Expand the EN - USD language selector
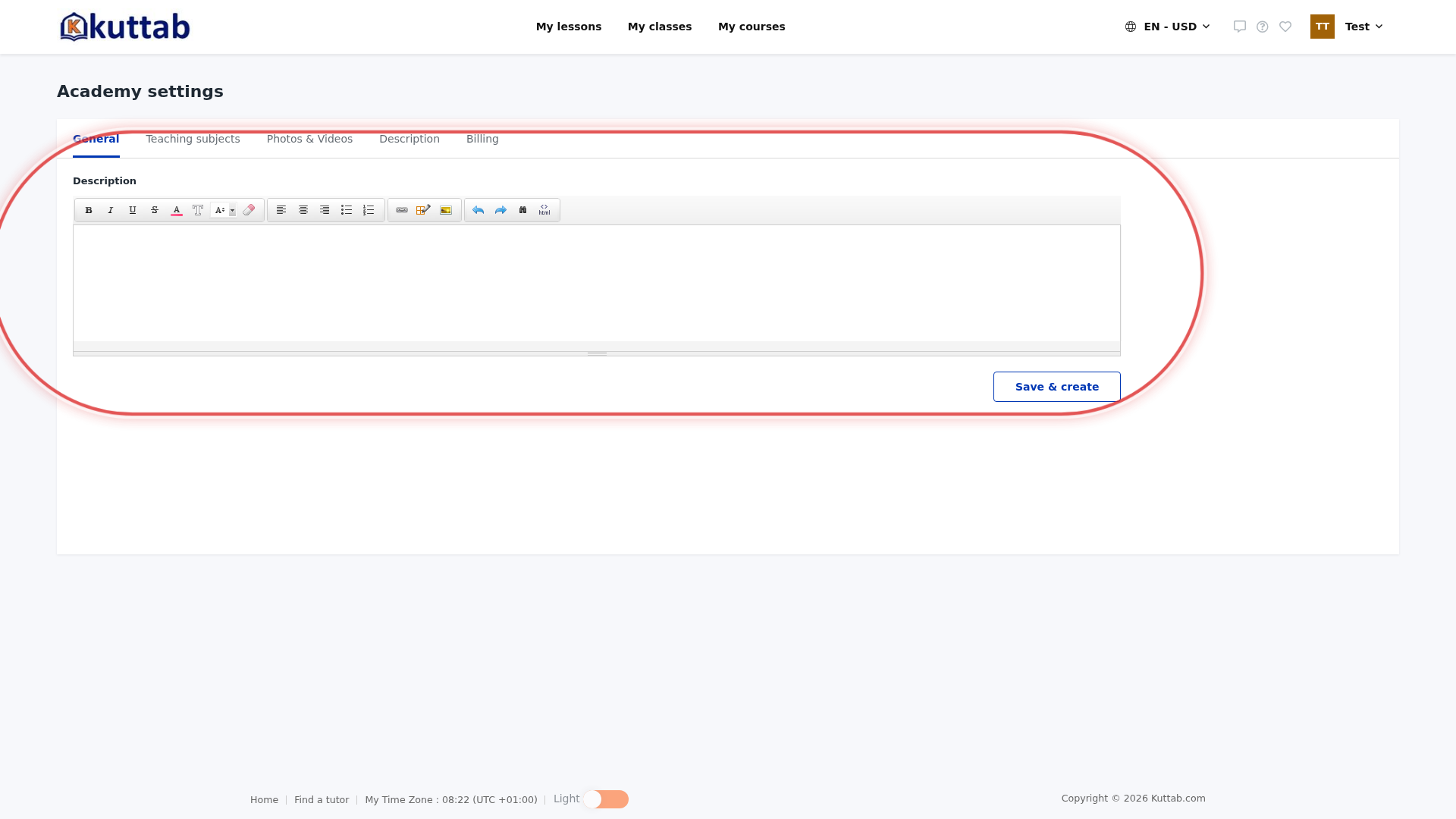The image size is (1456, 819). point(1168,27)
